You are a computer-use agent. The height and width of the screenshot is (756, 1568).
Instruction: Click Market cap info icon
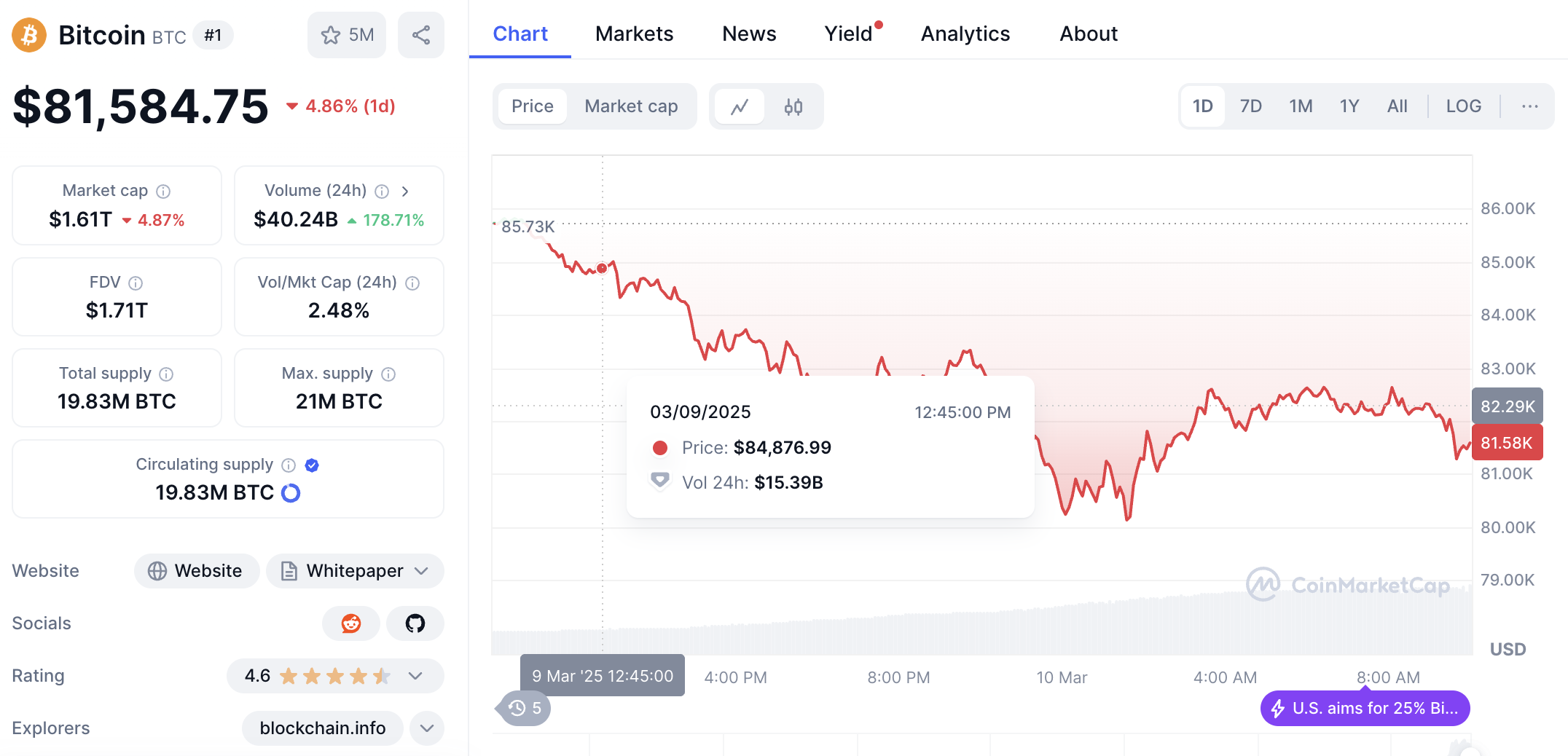(x=164, y=192)
